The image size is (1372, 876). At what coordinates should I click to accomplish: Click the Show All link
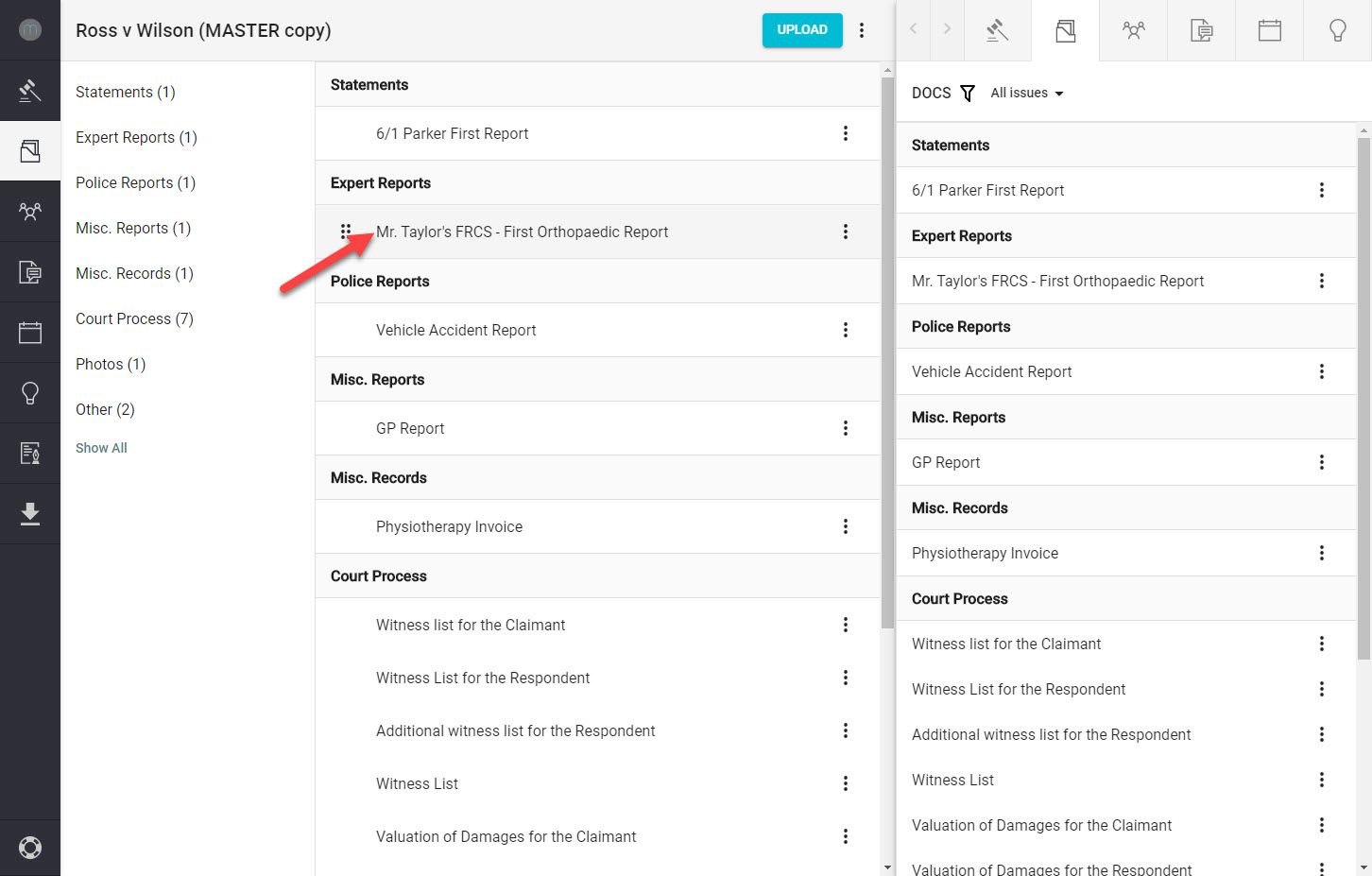coord(101,448)
